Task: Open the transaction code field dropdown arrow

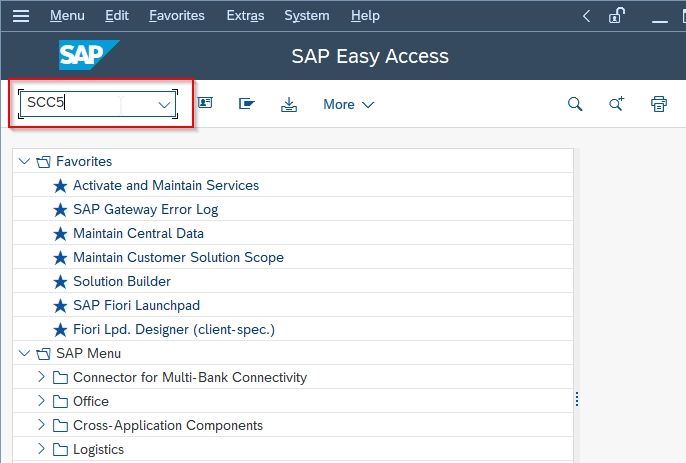Action: pos(164,105)
